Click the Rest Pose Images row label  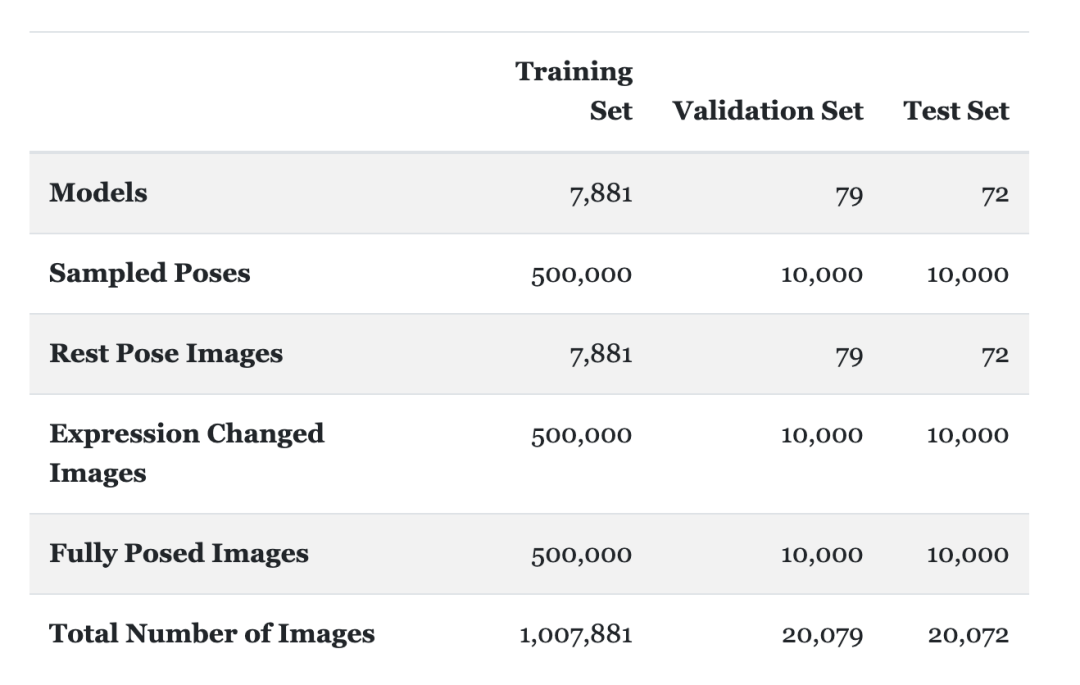pyautogui.click(x=166, y=354)
